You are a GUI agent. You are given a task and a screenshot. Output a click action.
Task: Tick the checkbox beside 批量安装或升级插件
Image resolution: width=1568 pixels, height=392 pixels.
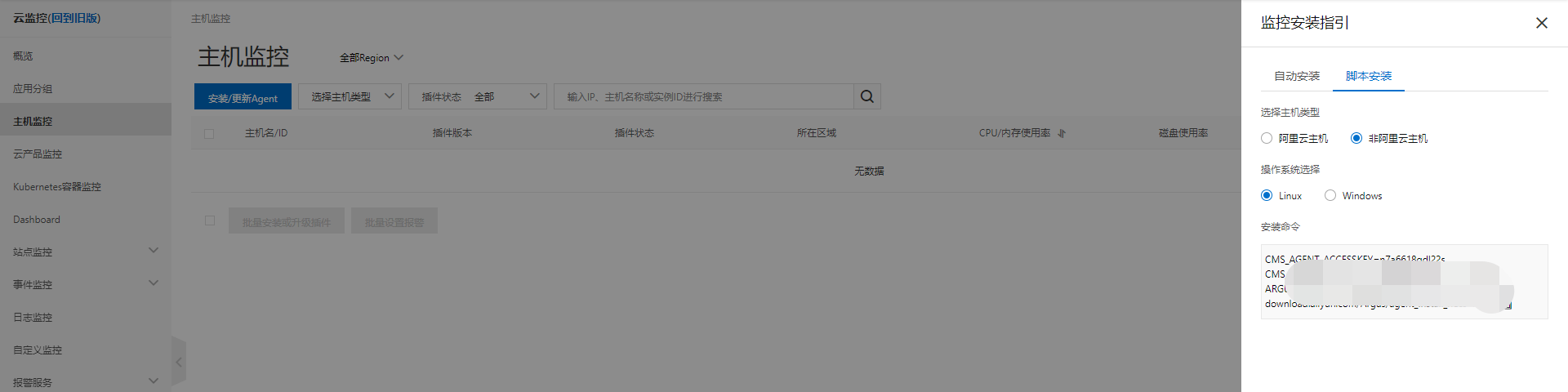[x=210, y=220]
